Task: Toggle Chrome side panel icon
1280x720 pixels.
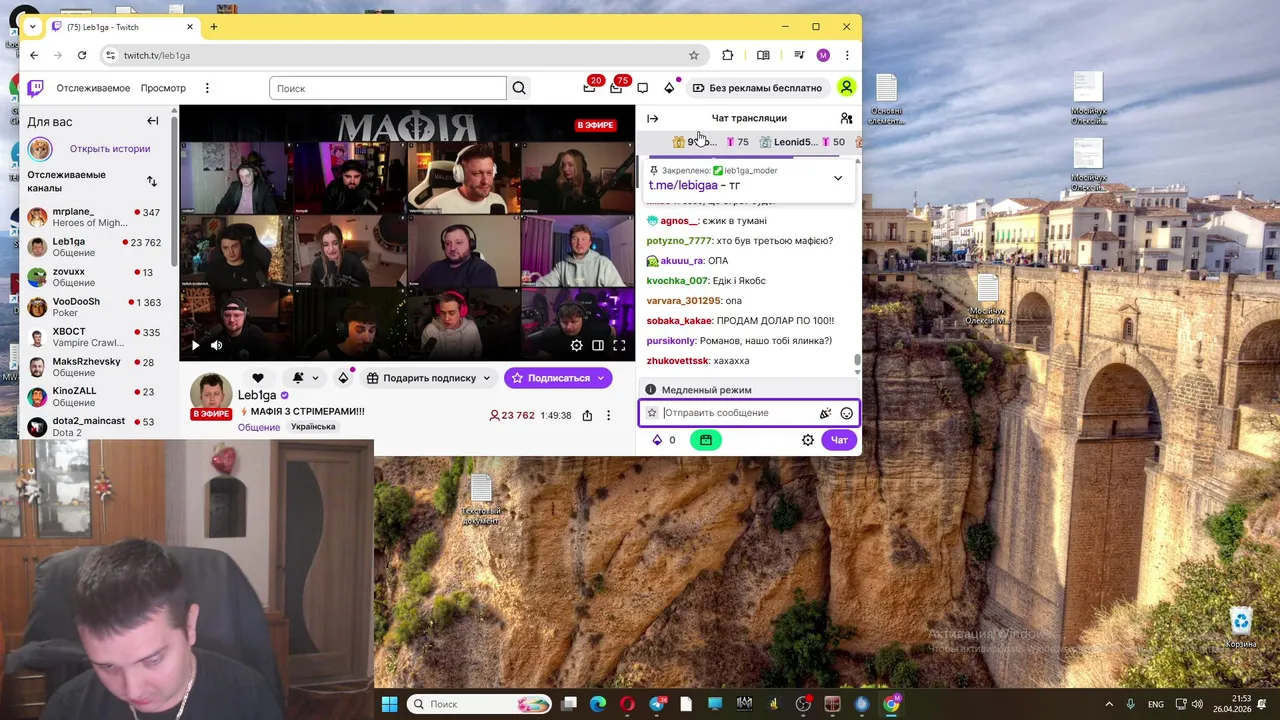Action: point(763,55)
